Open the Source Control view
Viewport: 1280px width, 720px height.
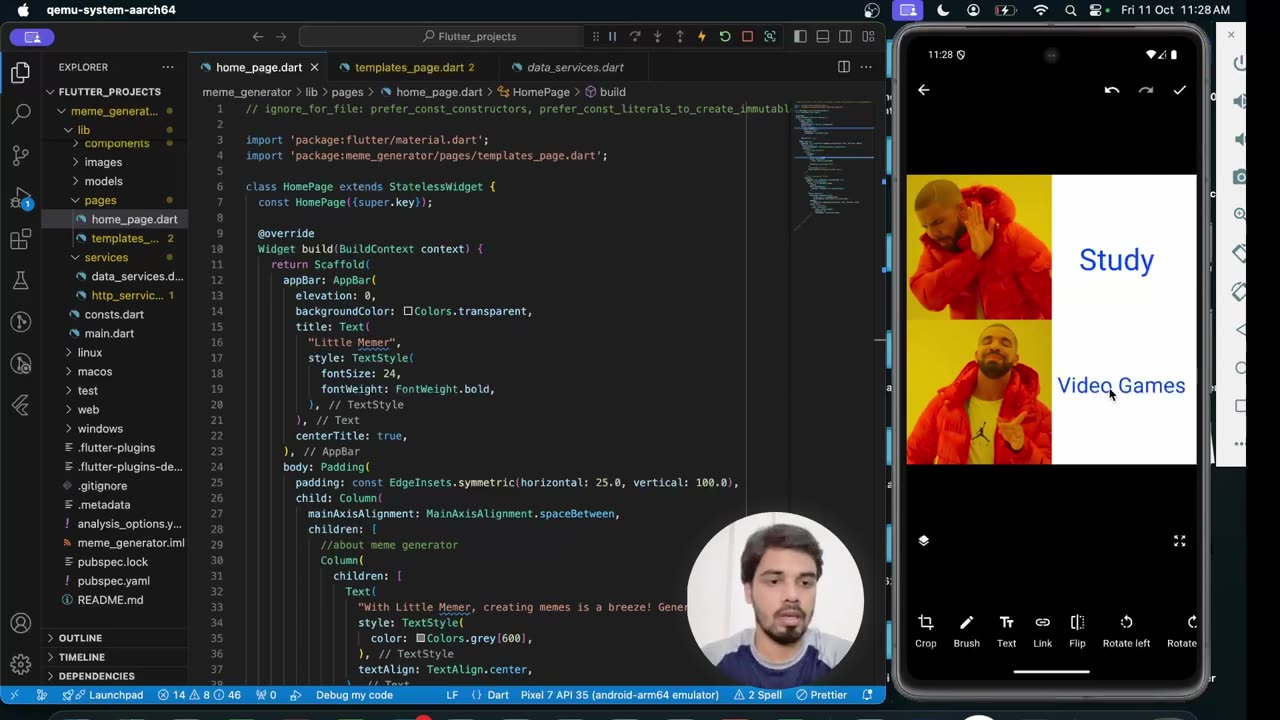[20, 155]
